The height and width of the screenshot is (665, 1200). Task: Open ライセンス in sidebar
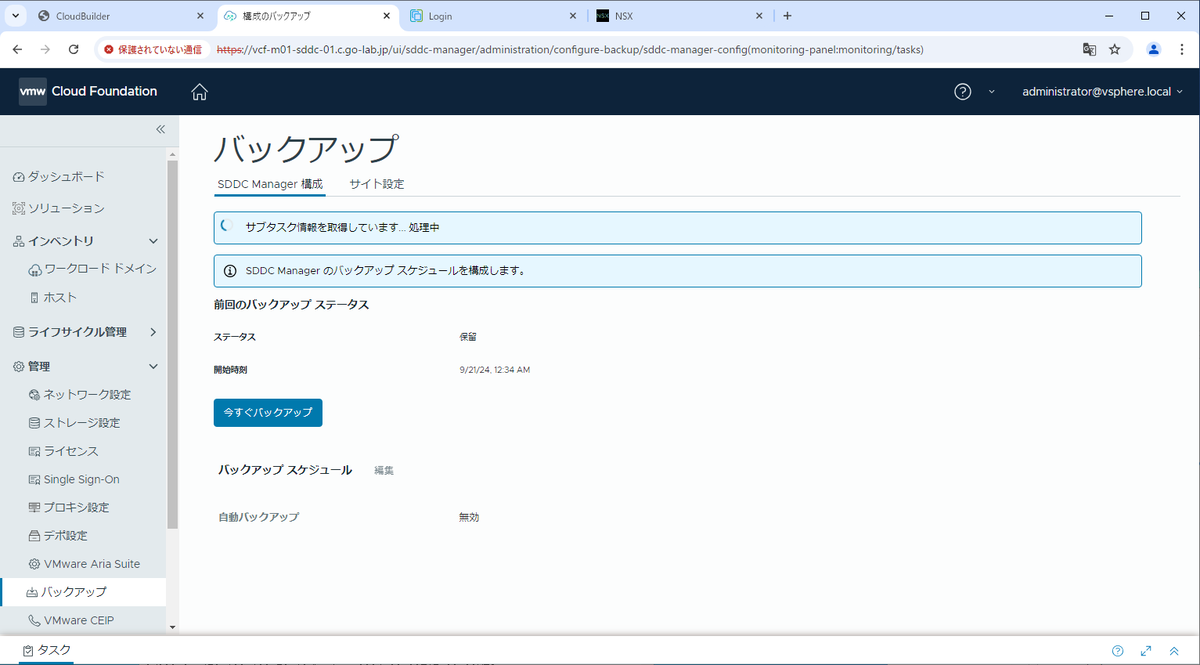click(x=64, y=451)
